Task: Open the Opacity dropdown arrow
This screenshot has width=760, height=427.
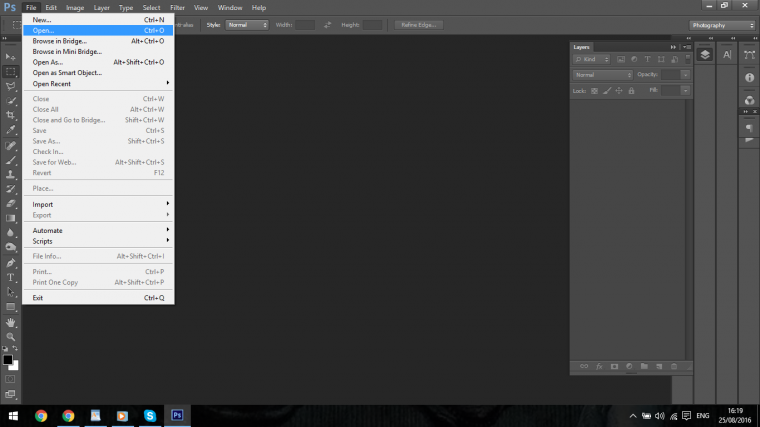Action: 685,75
